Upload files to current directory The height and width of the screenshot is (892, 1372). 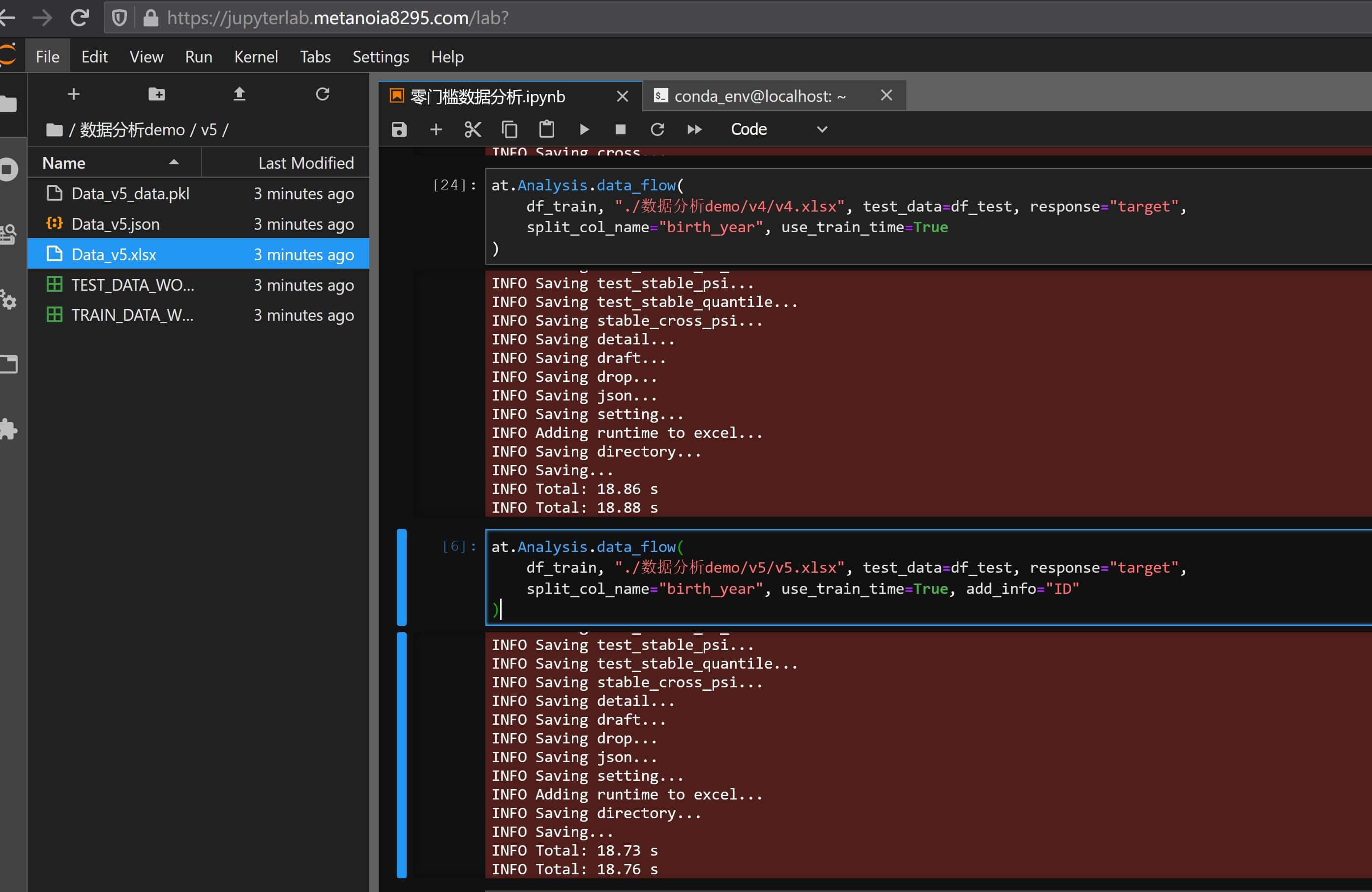click(x=239, y=94)
